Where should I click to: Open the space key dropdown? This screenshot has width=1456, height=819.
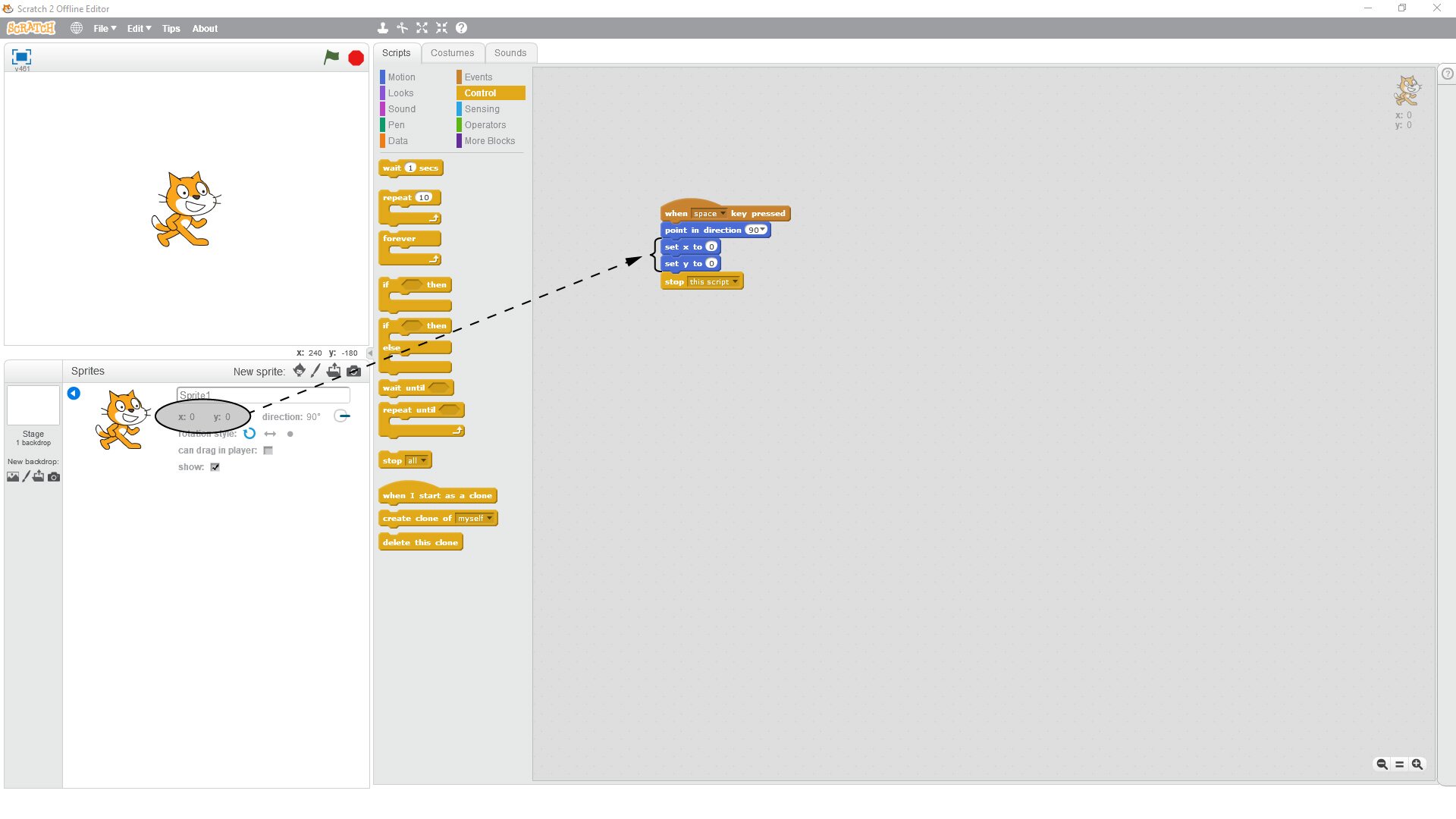[x=723, y=214]
